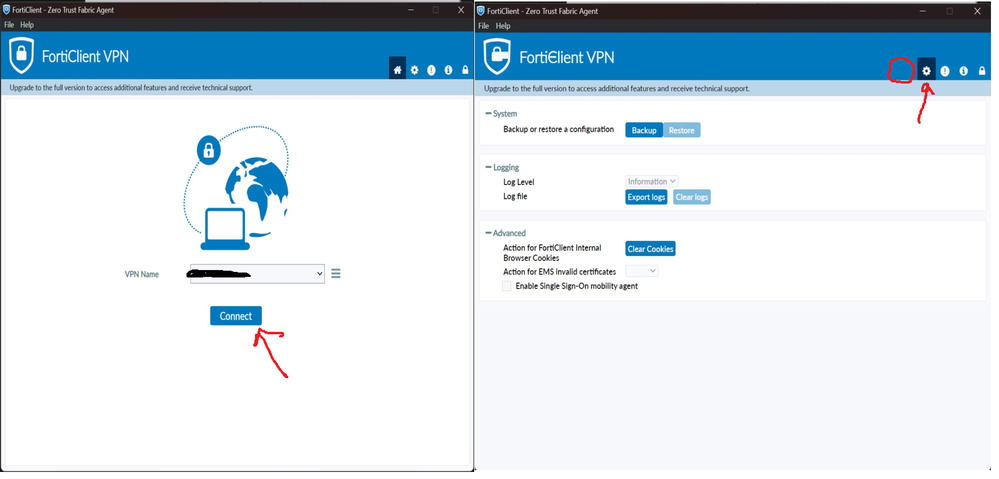
Task: Click the 'Backup or restore a configuration' label
Action: coord(559,129)
